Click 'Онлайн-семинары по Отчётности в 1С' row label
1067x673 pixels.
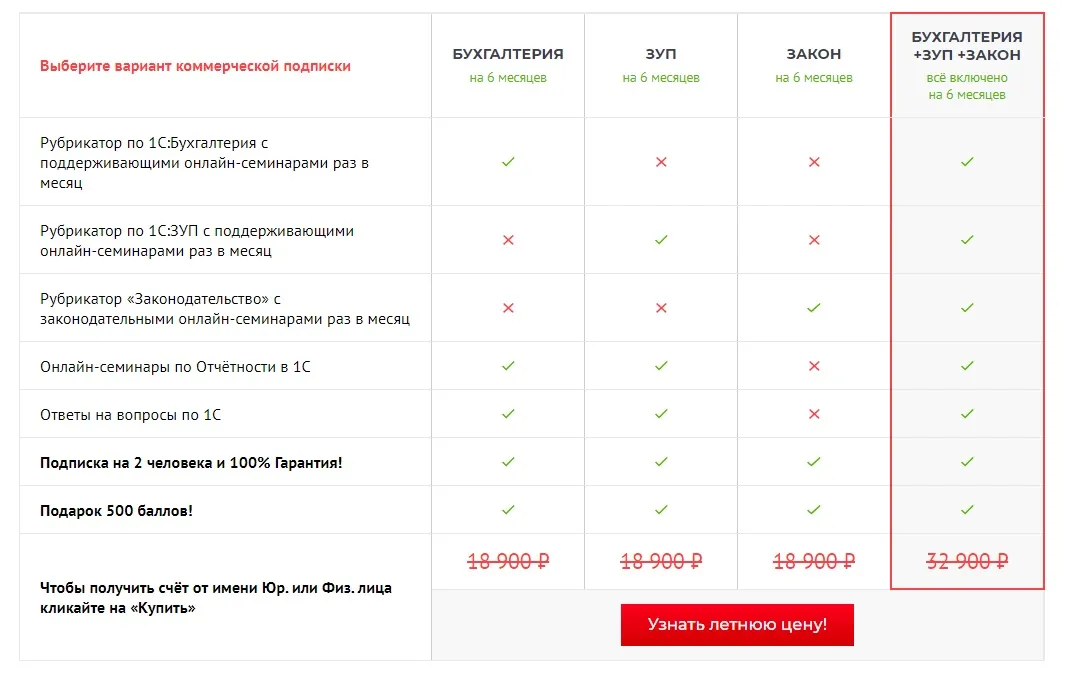tap(175, 367)
